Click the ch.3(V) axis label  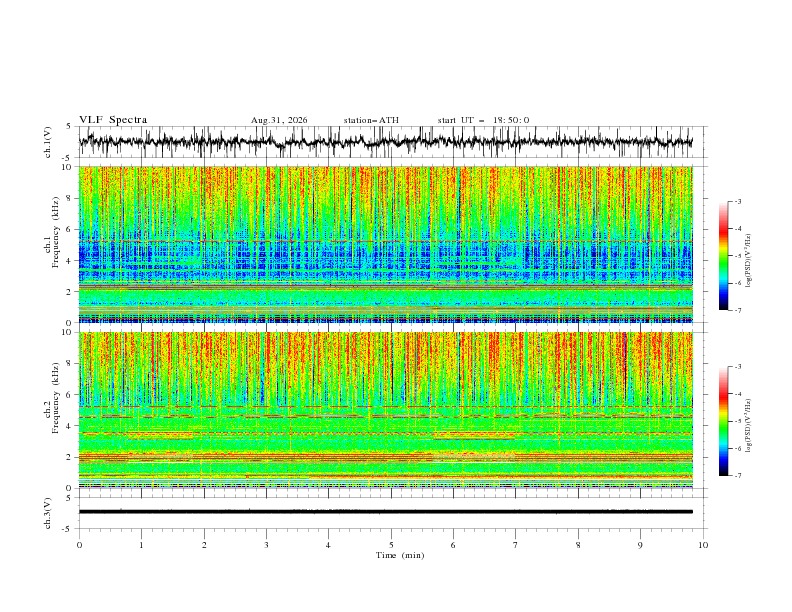coord(48,513)
